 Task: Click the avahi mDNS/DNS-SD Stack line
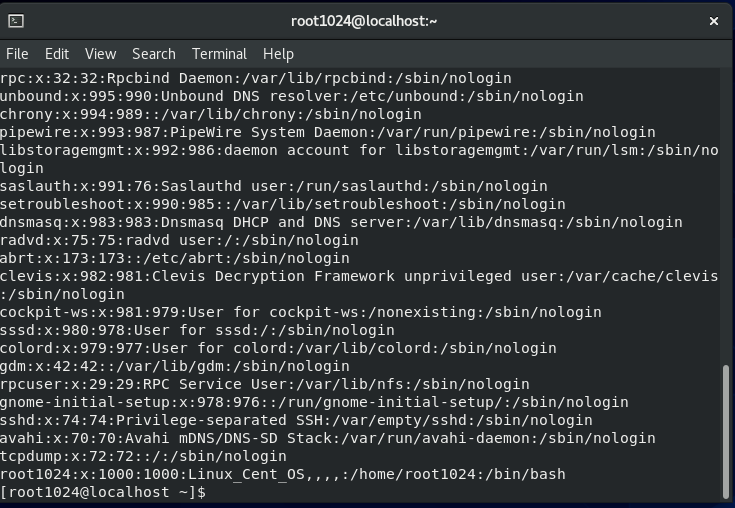[328, 438]
